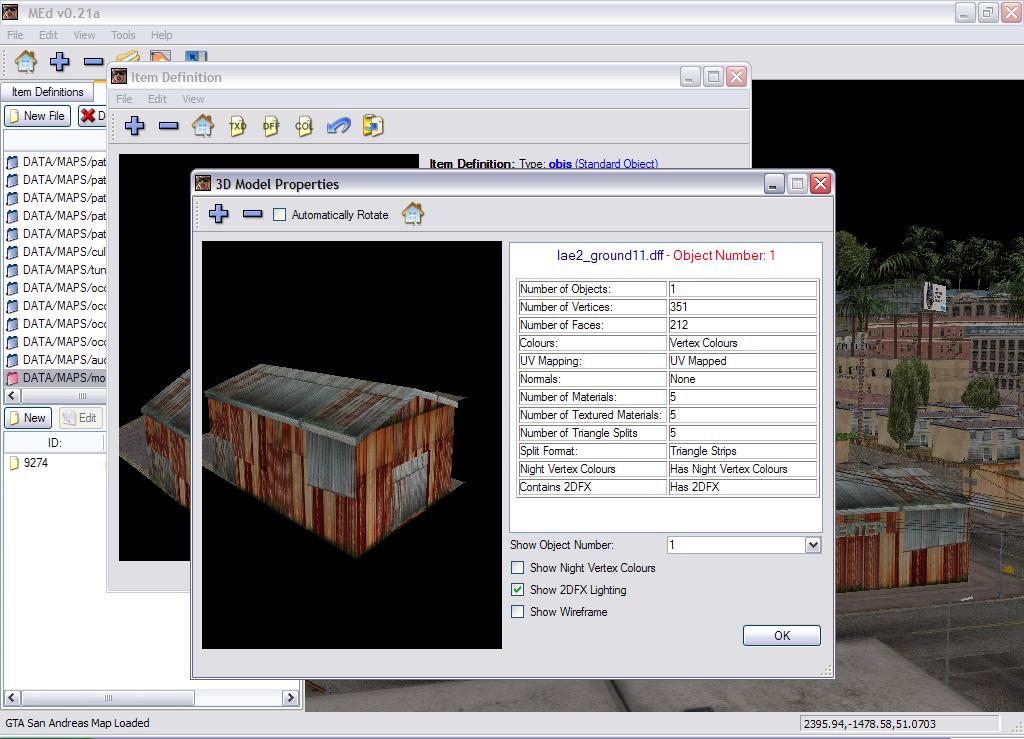Click the yellow item icon next to 9274
Screen dimensions: 1024x739
click(14, 463)
